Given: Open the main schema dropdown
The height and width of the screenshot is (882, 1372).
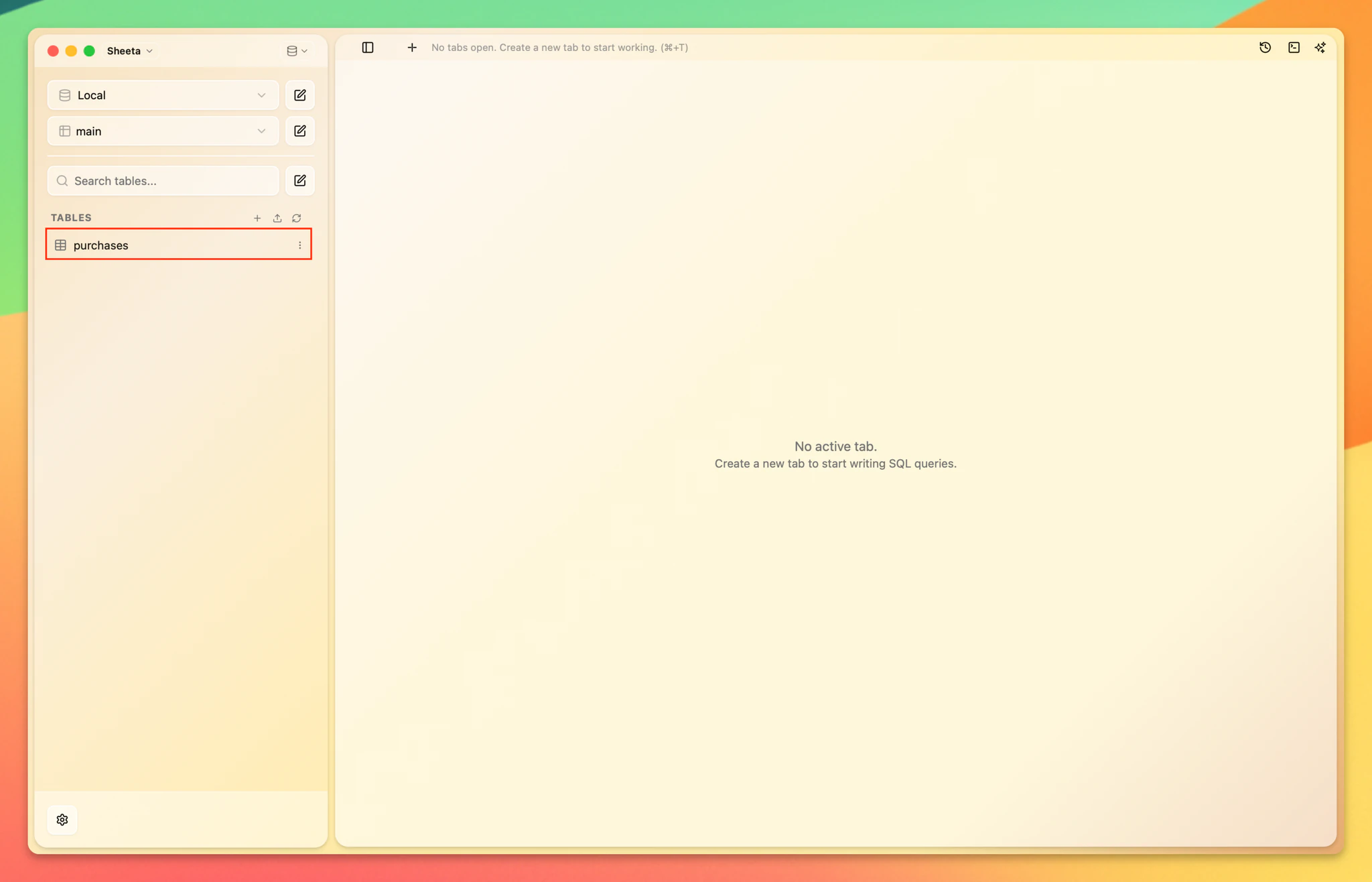Looking at the screenshot, I should (163, 131).
